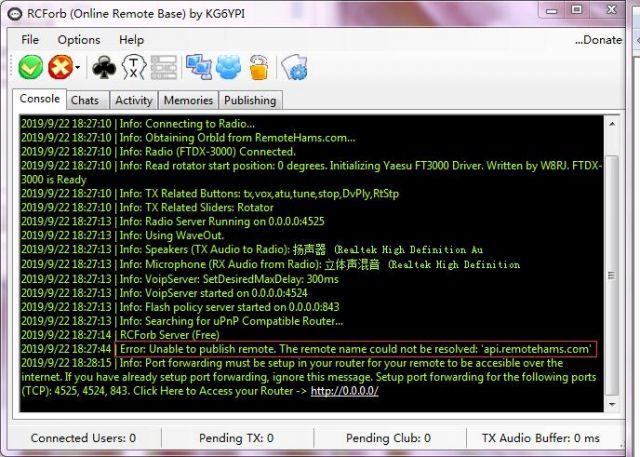Click the ...Donate menu item
640x457 pixels.
coord(598,40)
